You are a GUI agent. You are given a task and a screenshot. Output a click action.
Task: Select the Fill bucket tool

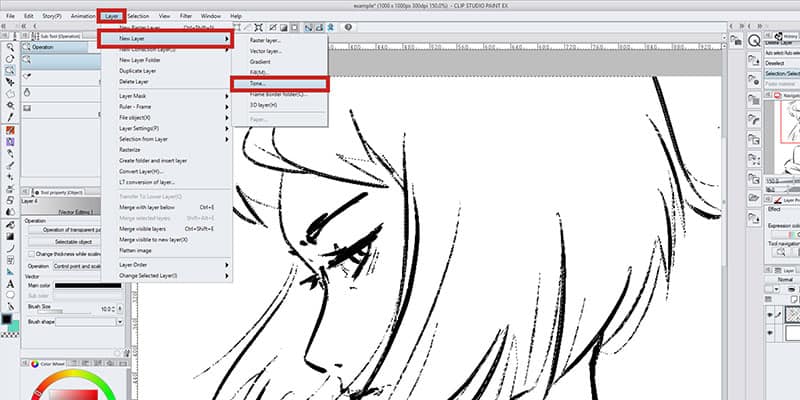point(10,224)
